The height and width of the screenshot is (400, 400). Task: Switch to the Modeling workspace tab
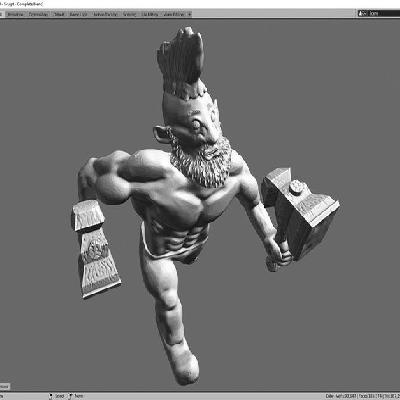15,14
